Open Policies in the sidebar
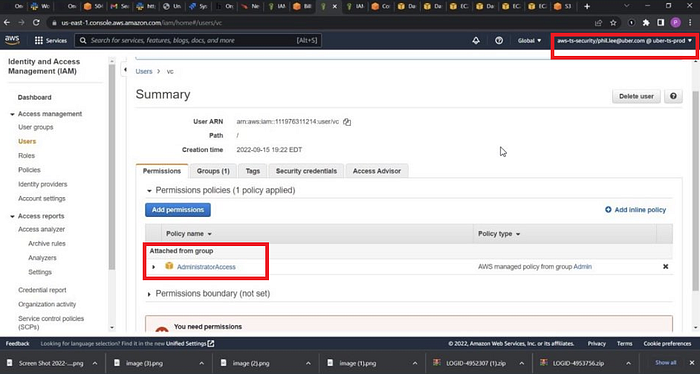 click(29, 170)
